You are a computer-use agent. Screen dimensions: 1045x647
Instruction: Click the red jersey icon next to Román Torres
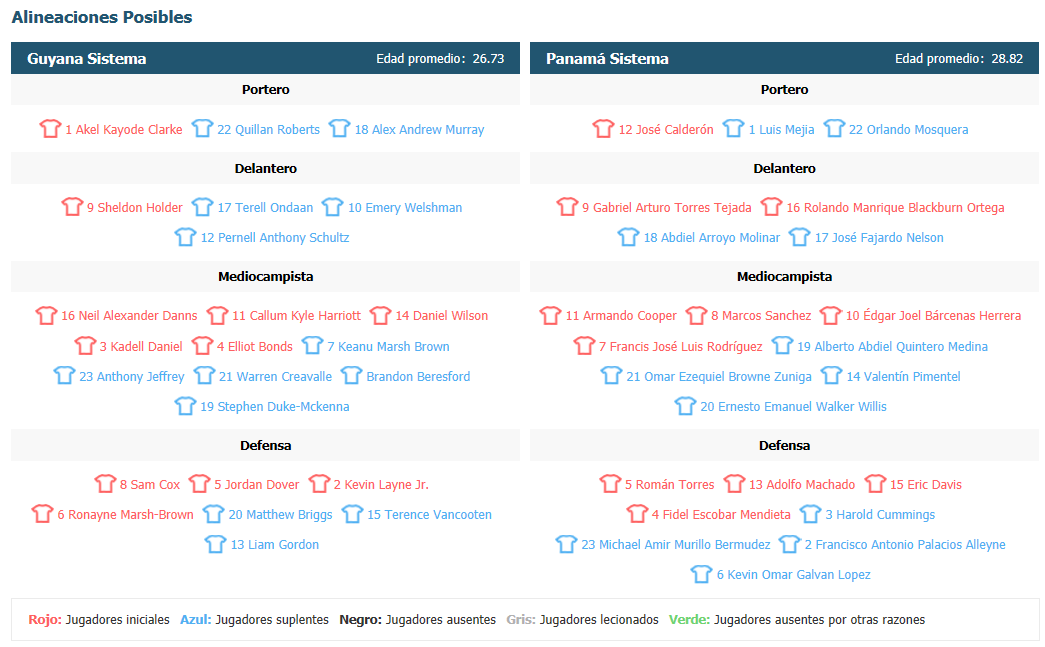pos(610,484)
